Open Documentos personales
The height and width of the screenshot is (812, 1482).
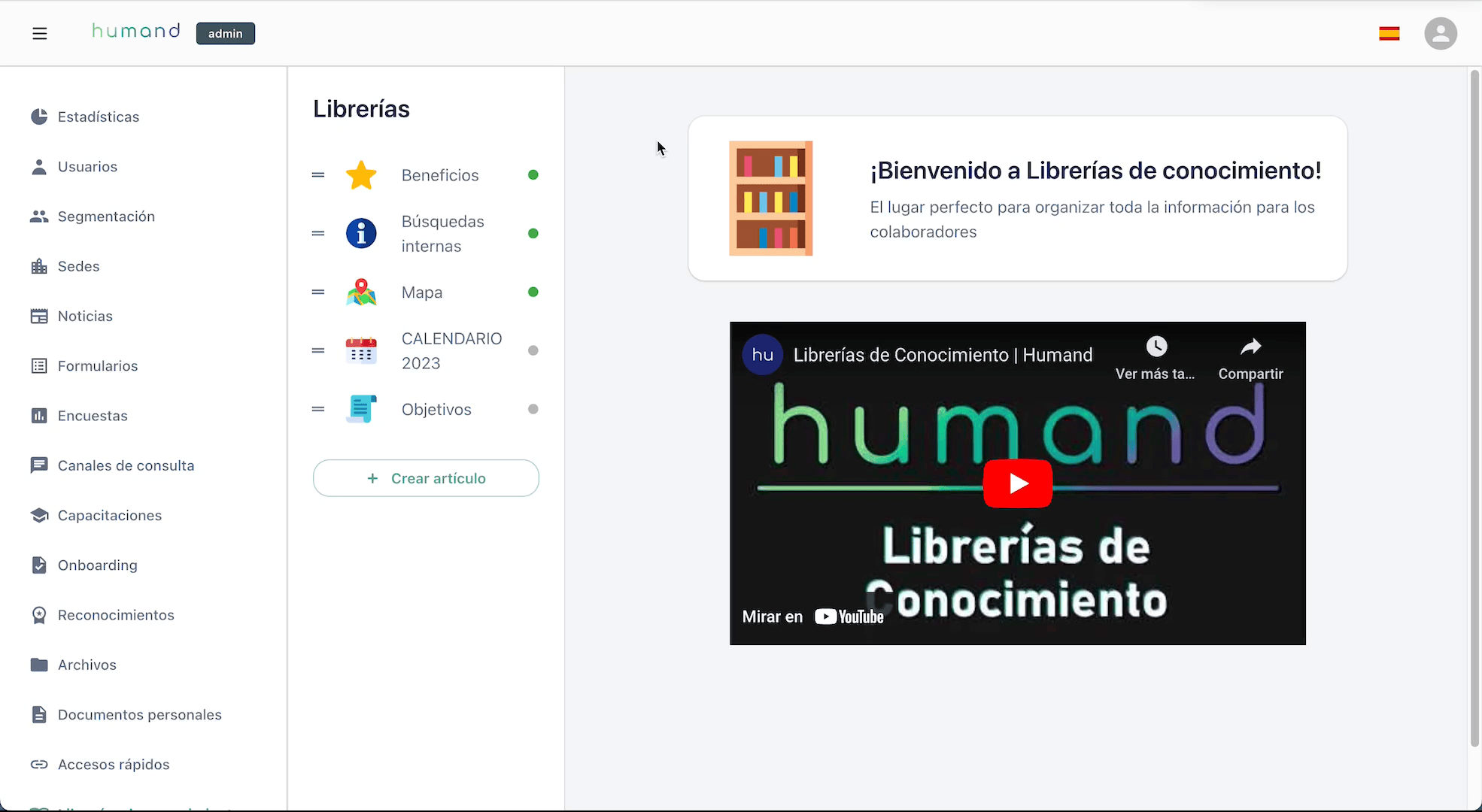(140, 714)
